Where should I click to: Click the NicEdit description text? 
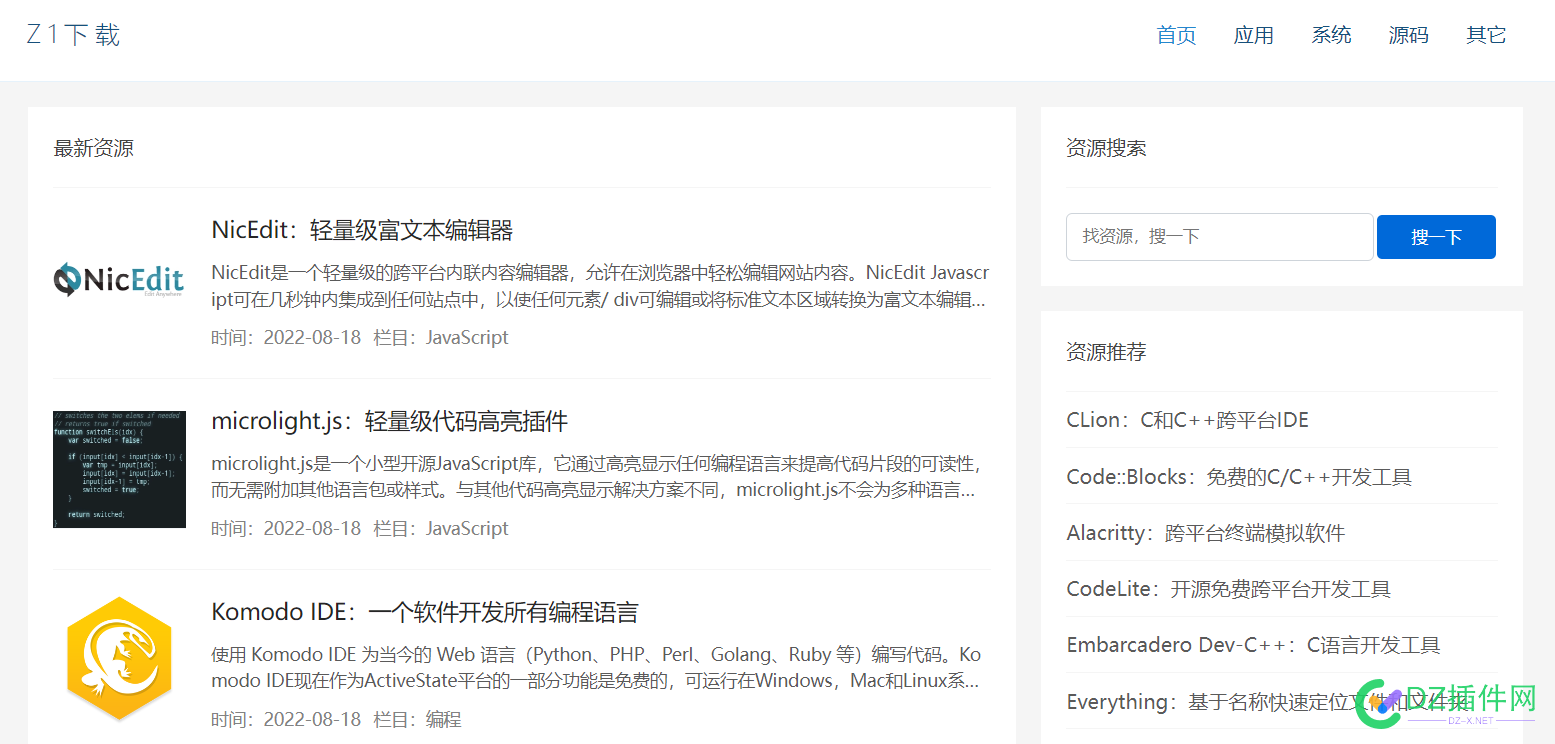[x=600, y=286]
